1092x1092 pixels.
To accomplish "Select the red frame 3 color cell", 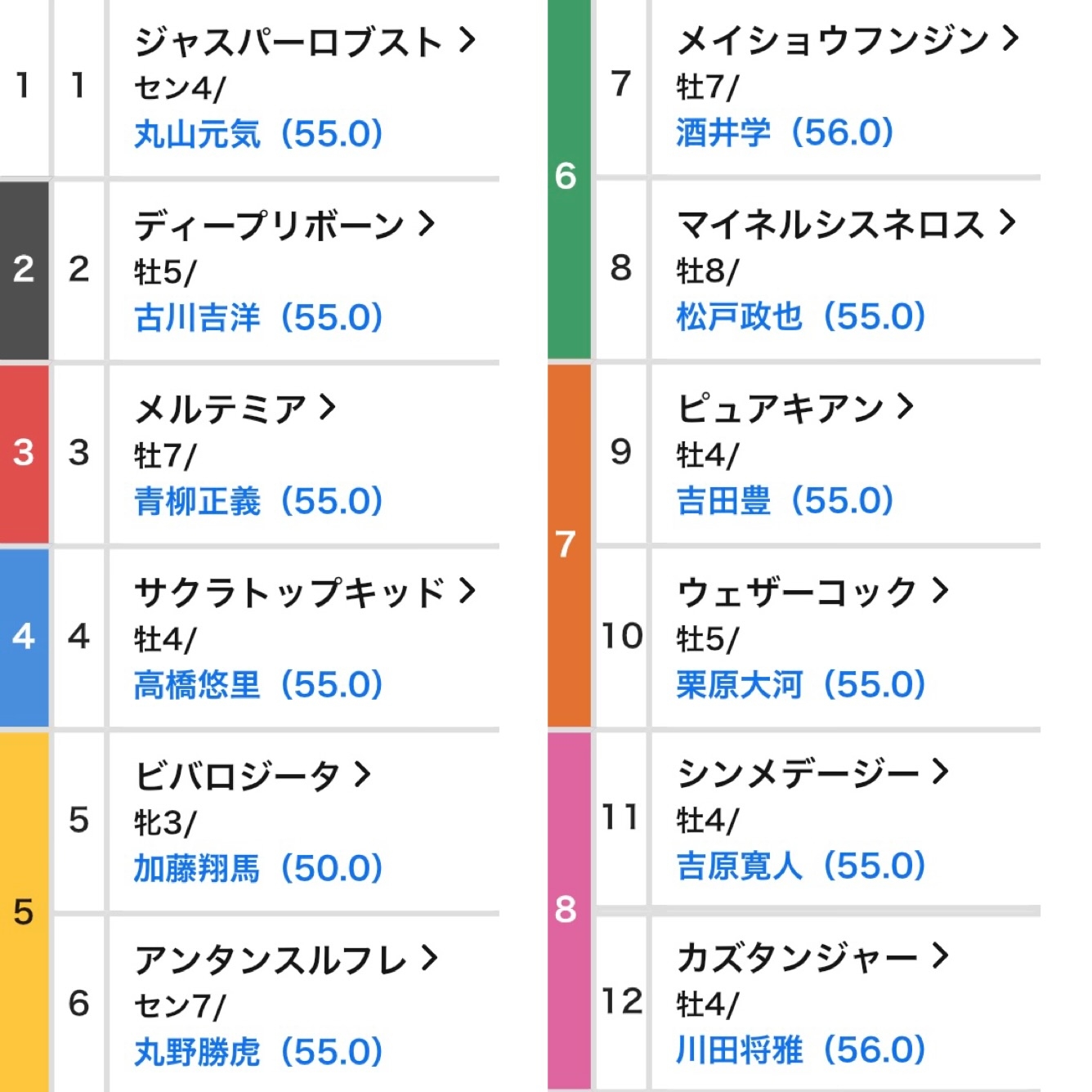I will pyautogui.click(x=24, y=453).
